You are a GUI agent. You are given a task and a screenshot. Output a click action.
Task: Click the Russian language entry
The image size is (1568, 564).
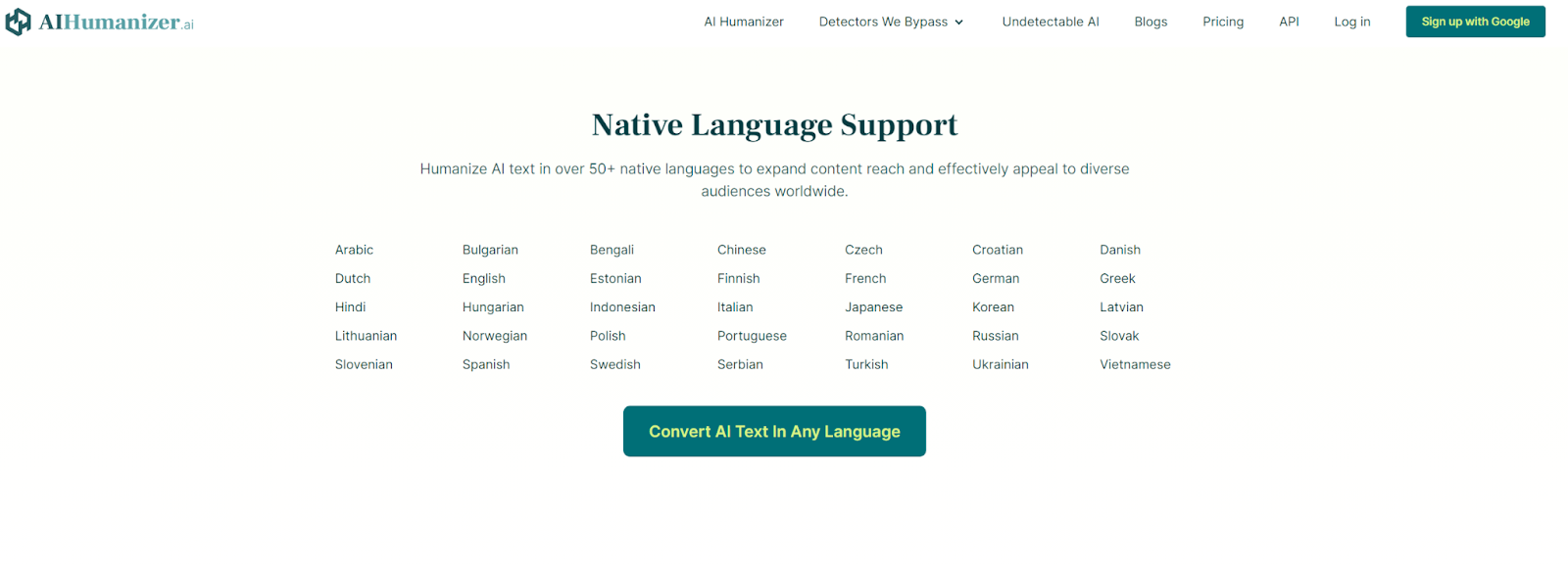996,335
